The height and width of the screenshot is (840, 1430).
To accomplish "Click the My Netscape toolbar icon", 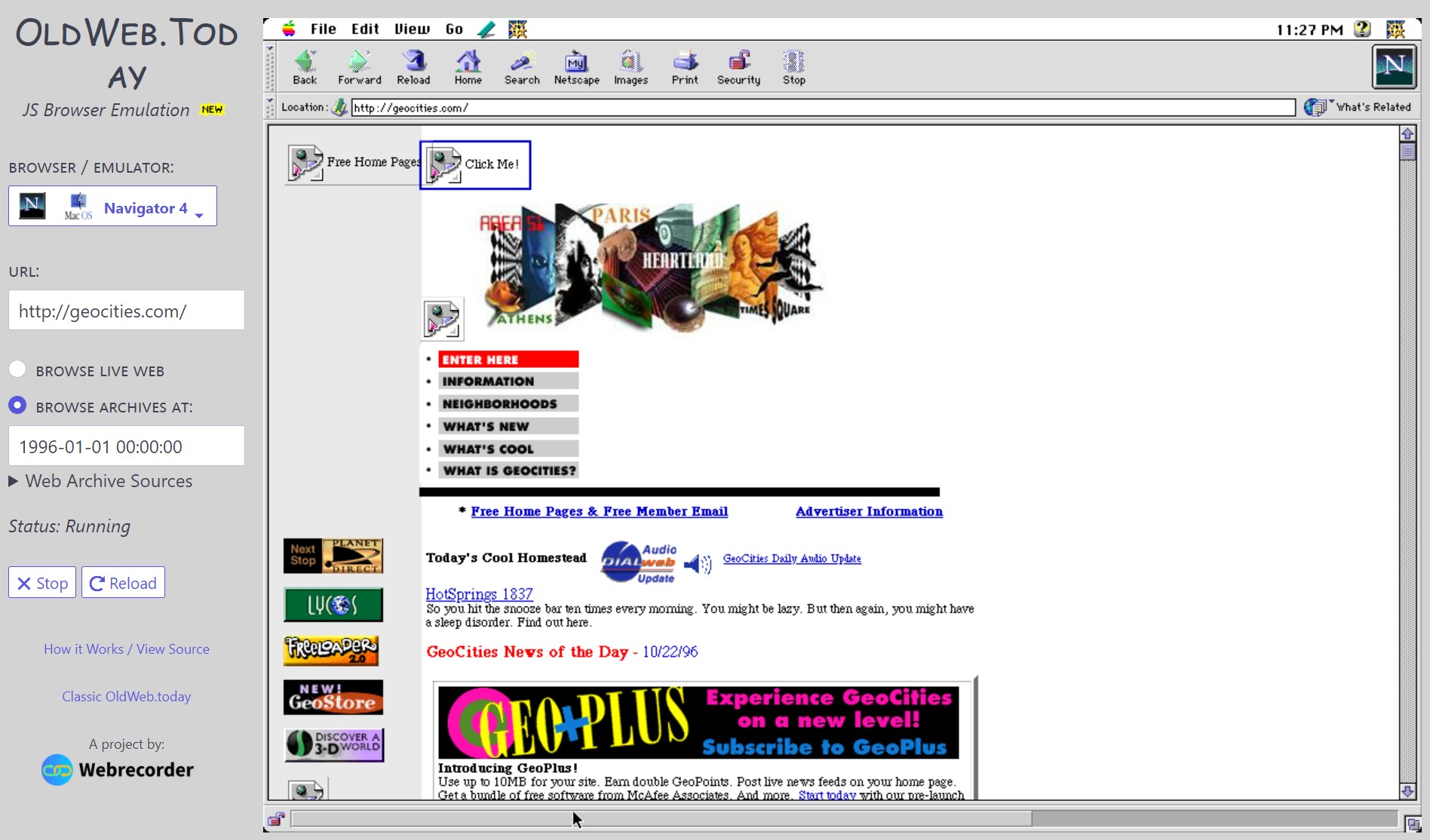I will 576,68.
